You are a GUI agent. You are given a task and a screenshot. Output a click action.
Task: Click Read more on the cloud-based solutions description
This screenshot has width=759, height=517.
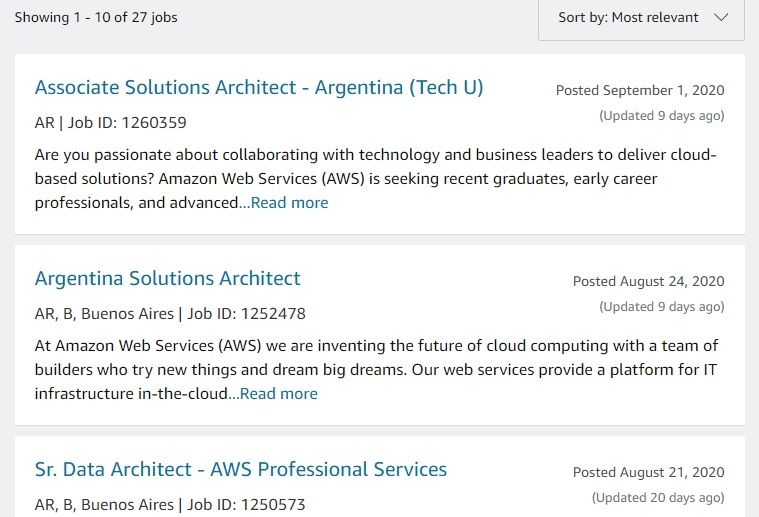288,203
